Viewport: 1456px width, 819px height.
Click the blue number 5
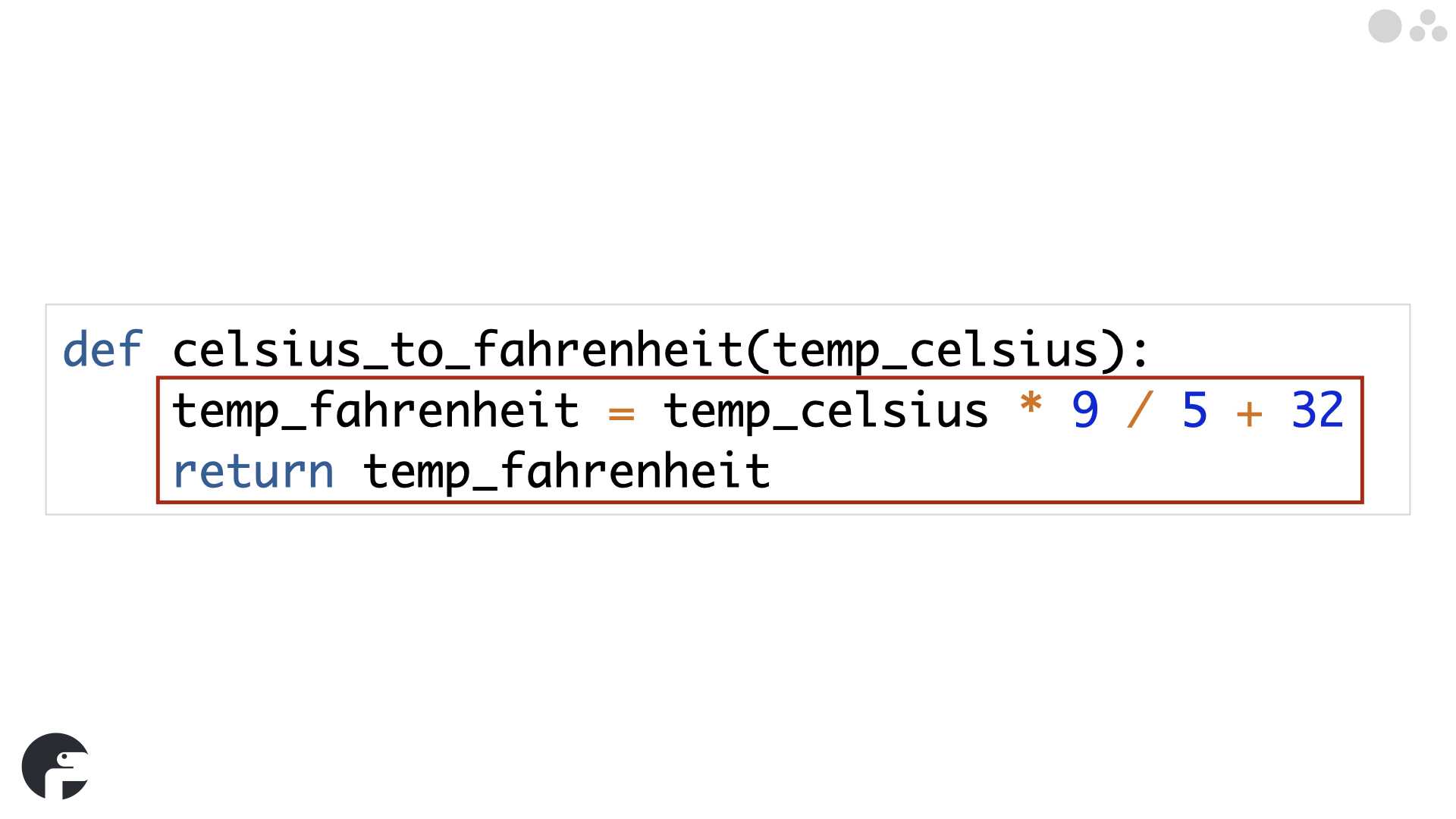pyautogui.click(x=1194, y=410)
